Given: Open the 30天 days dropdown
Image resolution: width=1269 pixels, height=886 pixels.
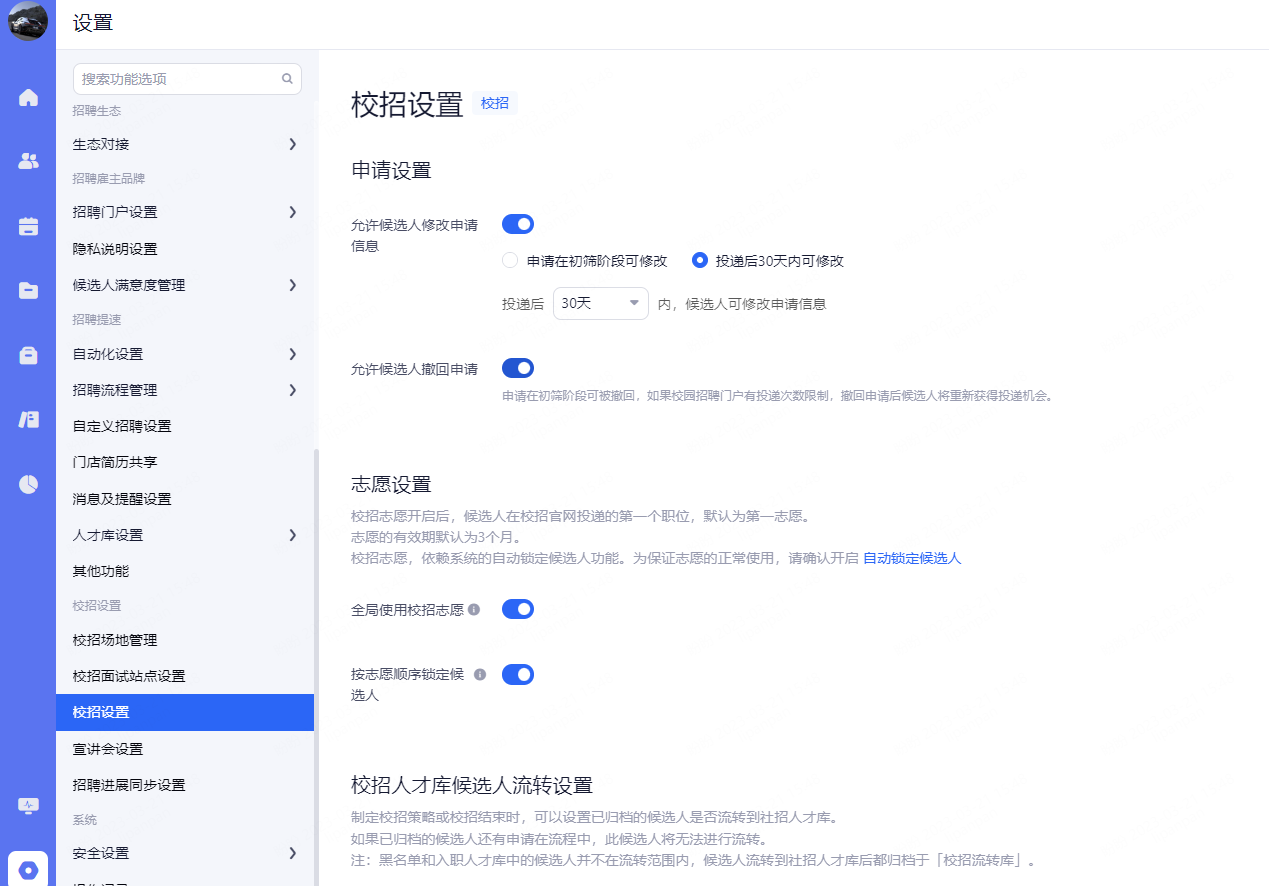Looking at the screenshot, I should click(600, 303).
